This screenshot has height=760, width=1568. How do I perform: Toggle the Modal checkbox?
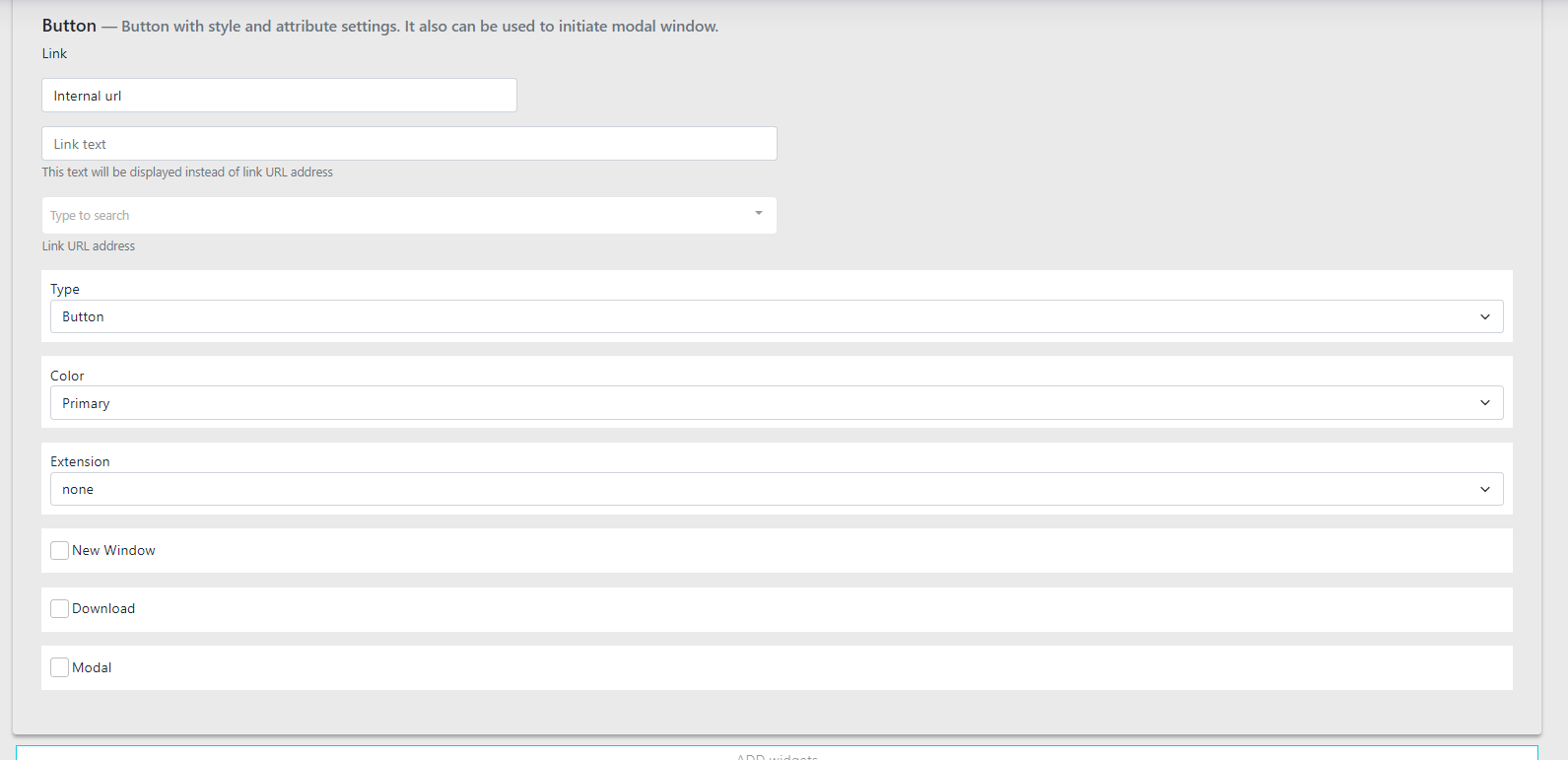pyautogui.click(x=60, y=667)
